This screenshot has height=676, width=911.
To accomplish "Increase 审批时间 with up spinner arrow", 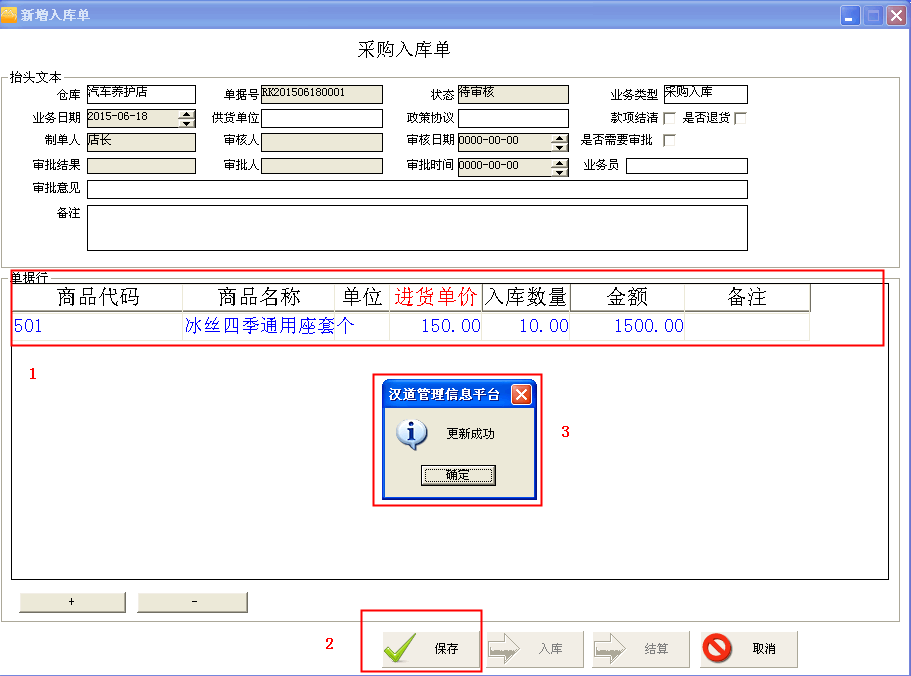I will [559, 163].
